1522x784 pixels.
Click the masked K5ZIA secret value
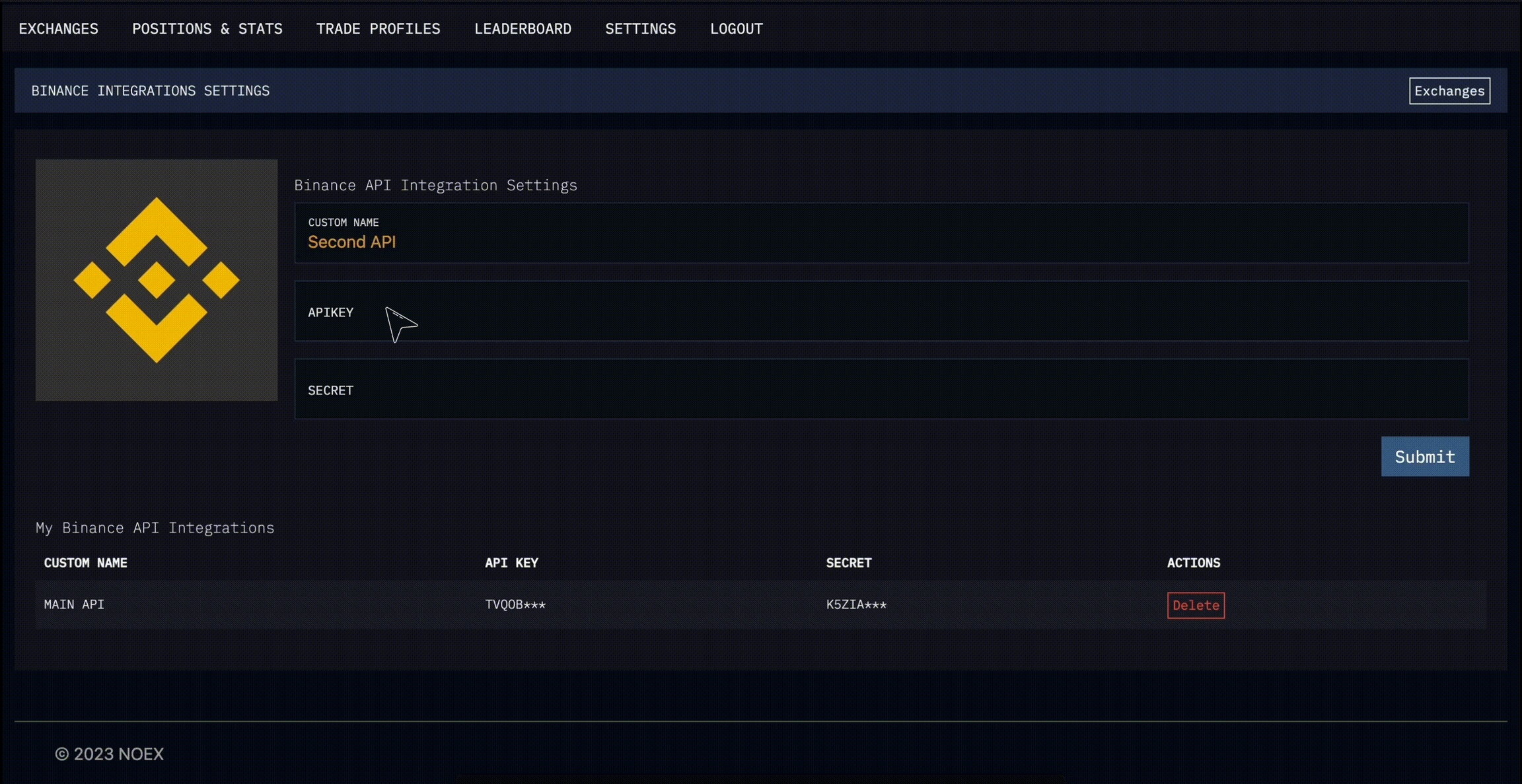click(855, 604)
